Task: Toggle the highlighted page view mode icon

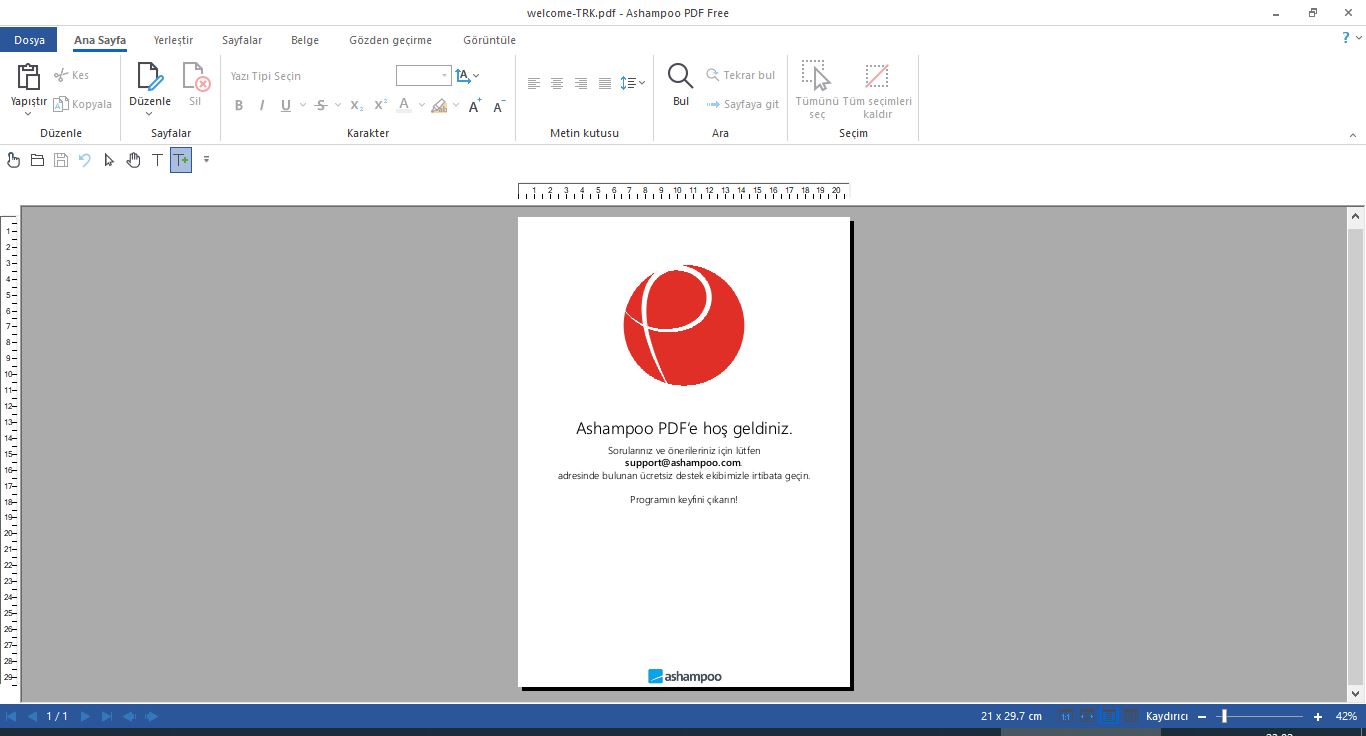Action: pos(1109,717)
